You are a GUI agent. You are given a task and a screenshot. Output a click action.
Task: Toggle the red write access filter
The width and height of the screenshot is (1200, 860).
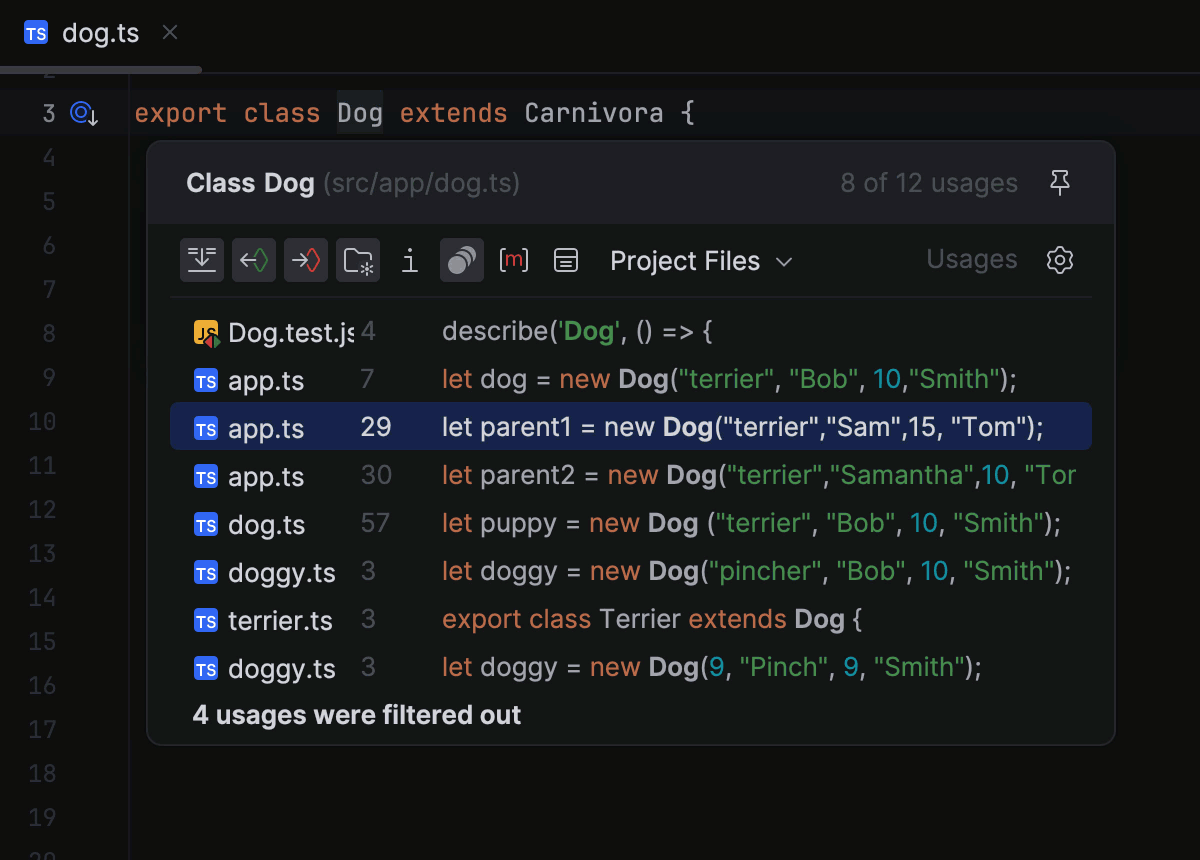click(306, 260)
